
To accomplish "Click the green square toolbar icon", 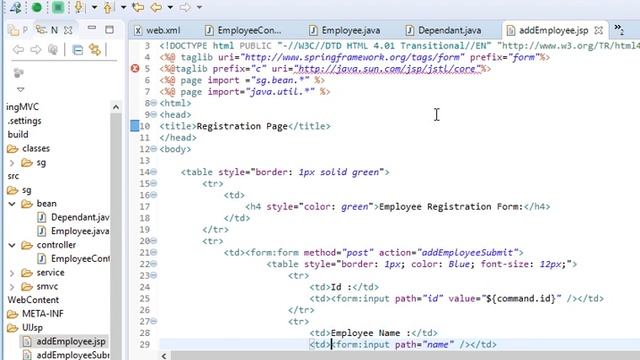I will 58,7.
